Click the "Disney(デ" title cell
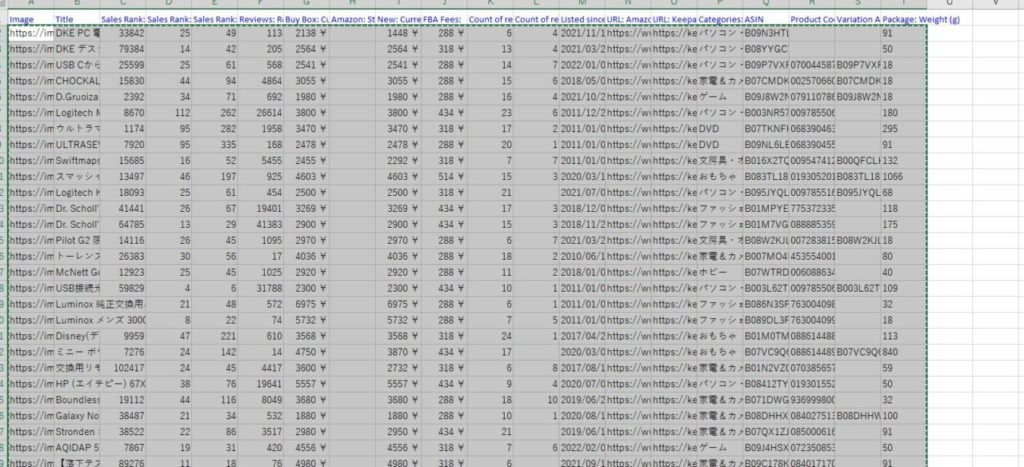This screenshot has height=467, width=1024. 76,336
